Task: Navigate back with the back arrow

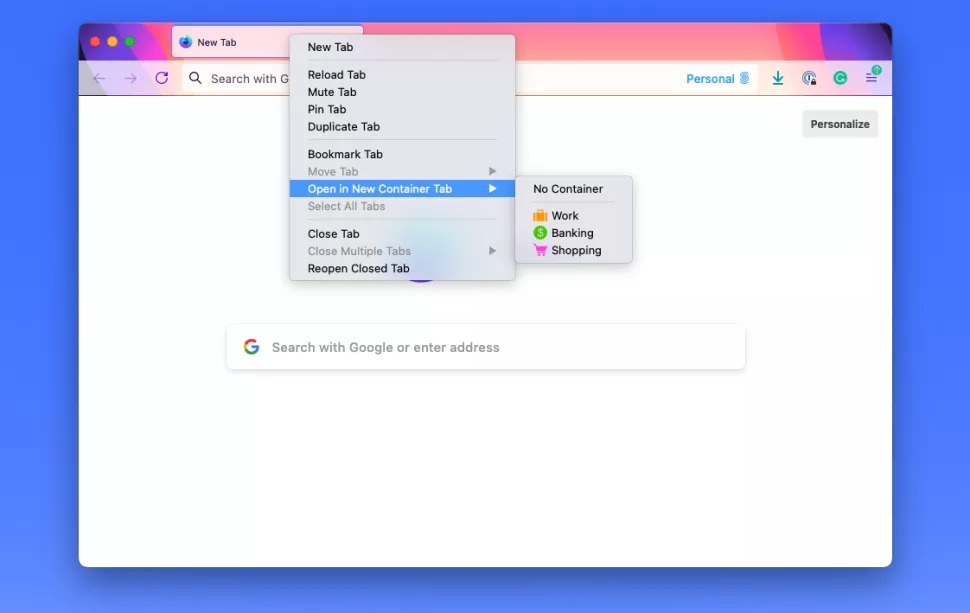Action: 99,78
